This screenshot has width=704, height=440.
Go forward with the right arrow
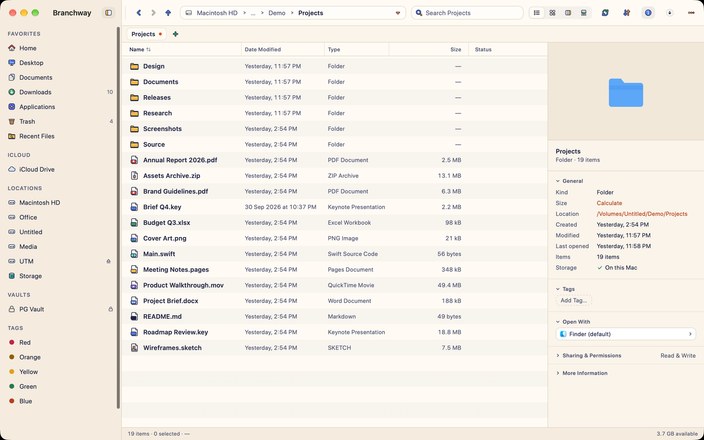[153, 13]
